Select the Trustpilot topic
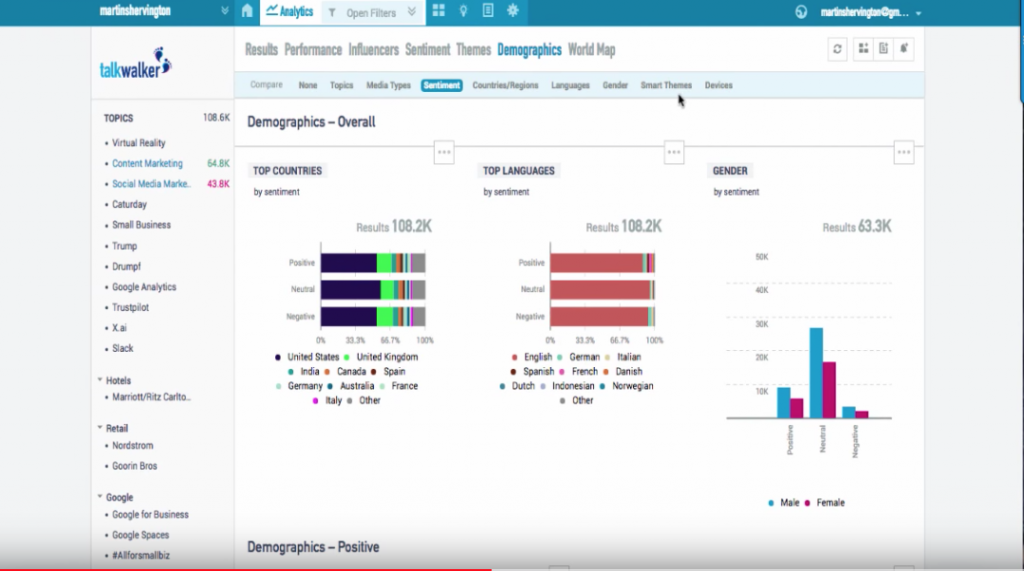Viewport: 1024px width, 571px height. click(x=130, y=307)
